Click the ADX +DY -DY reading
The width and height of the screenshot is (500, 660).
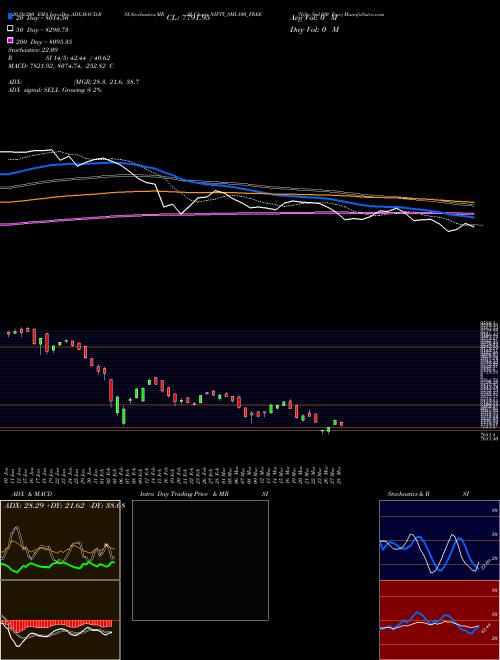64,505
